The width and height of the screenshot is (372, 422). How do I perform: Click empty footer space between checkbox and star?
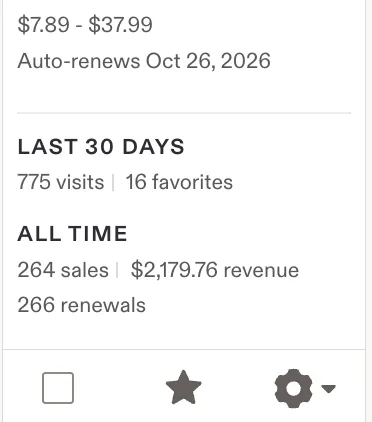pyautogui.click(x=119, y=388)
